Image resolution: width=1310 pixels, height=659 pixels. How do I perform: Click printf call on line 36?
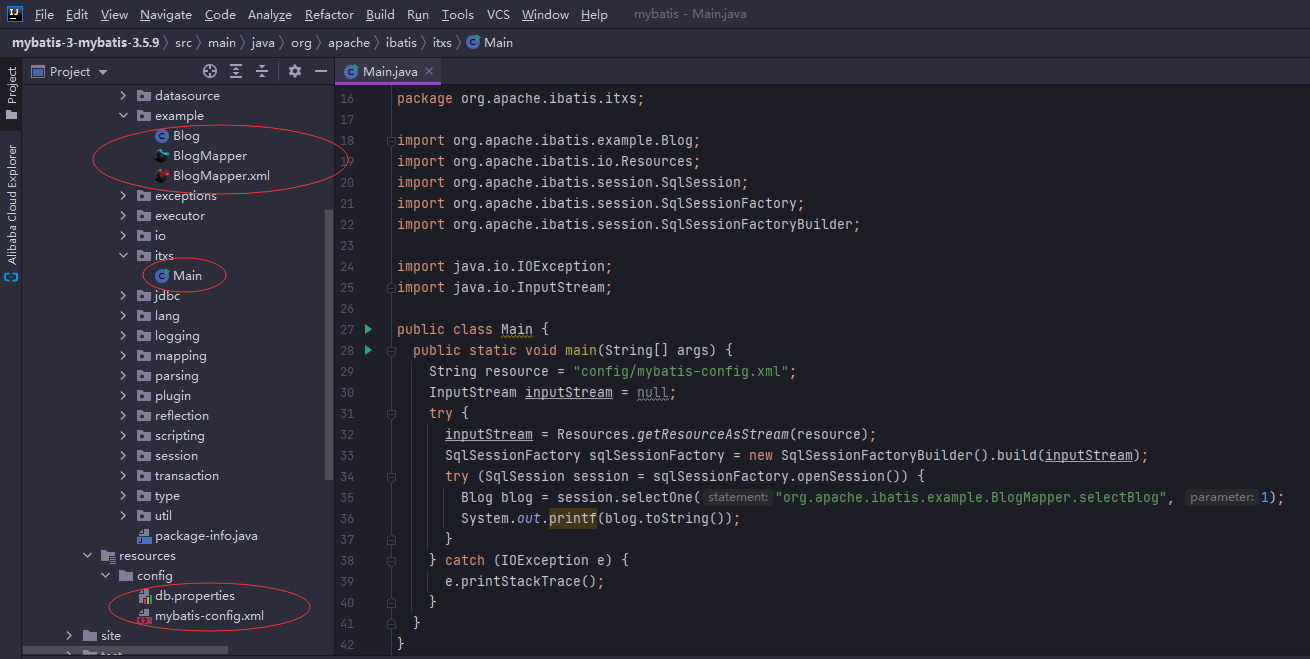click(573, 518)
